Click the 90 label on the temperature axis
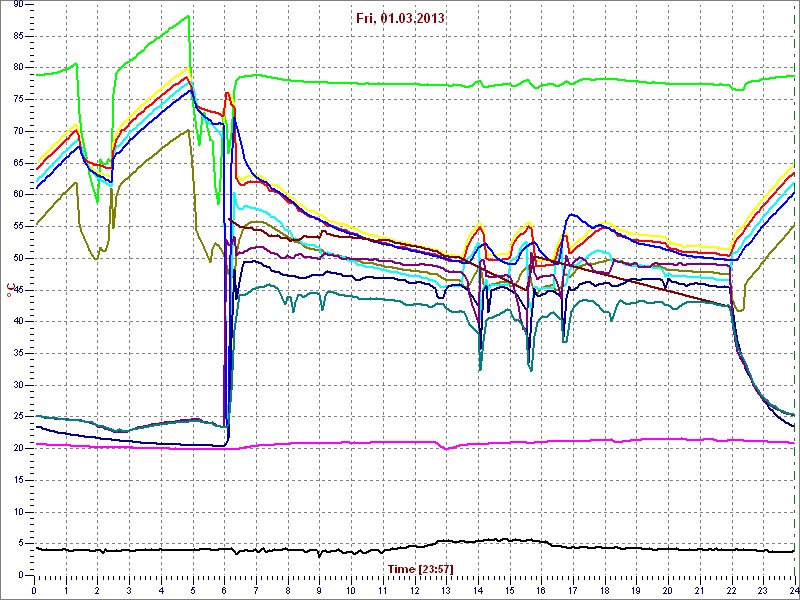The width and height of the screenshot is (800, 600). coord(19,4)
